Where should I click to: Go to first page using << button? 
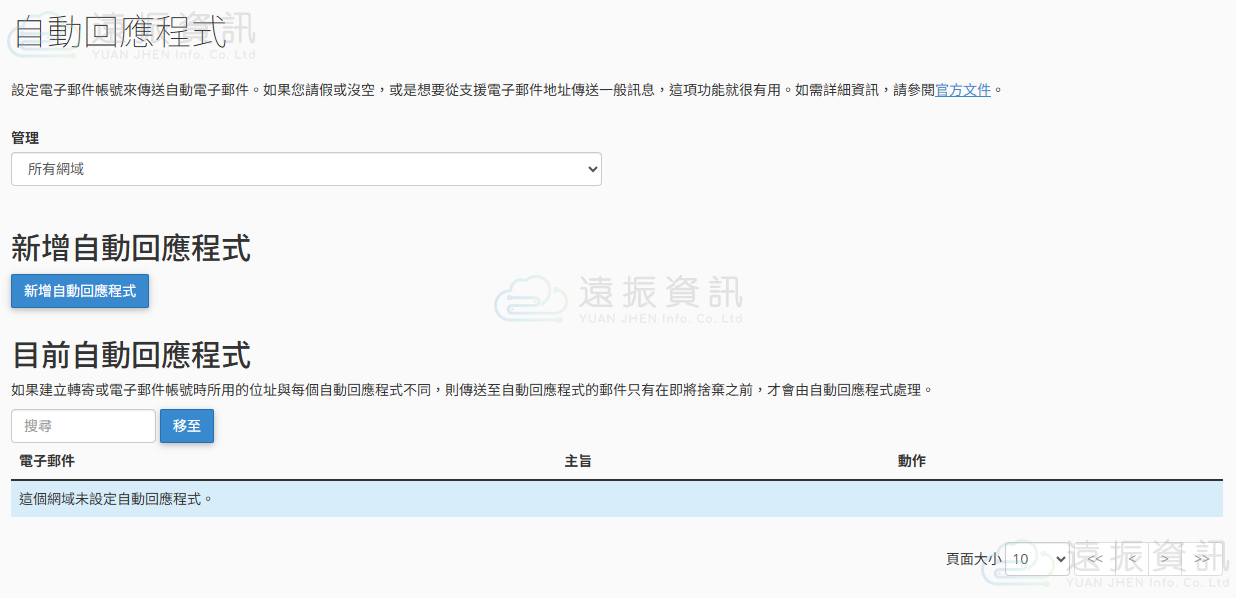pyautogui.click(x=1095, y=559)
